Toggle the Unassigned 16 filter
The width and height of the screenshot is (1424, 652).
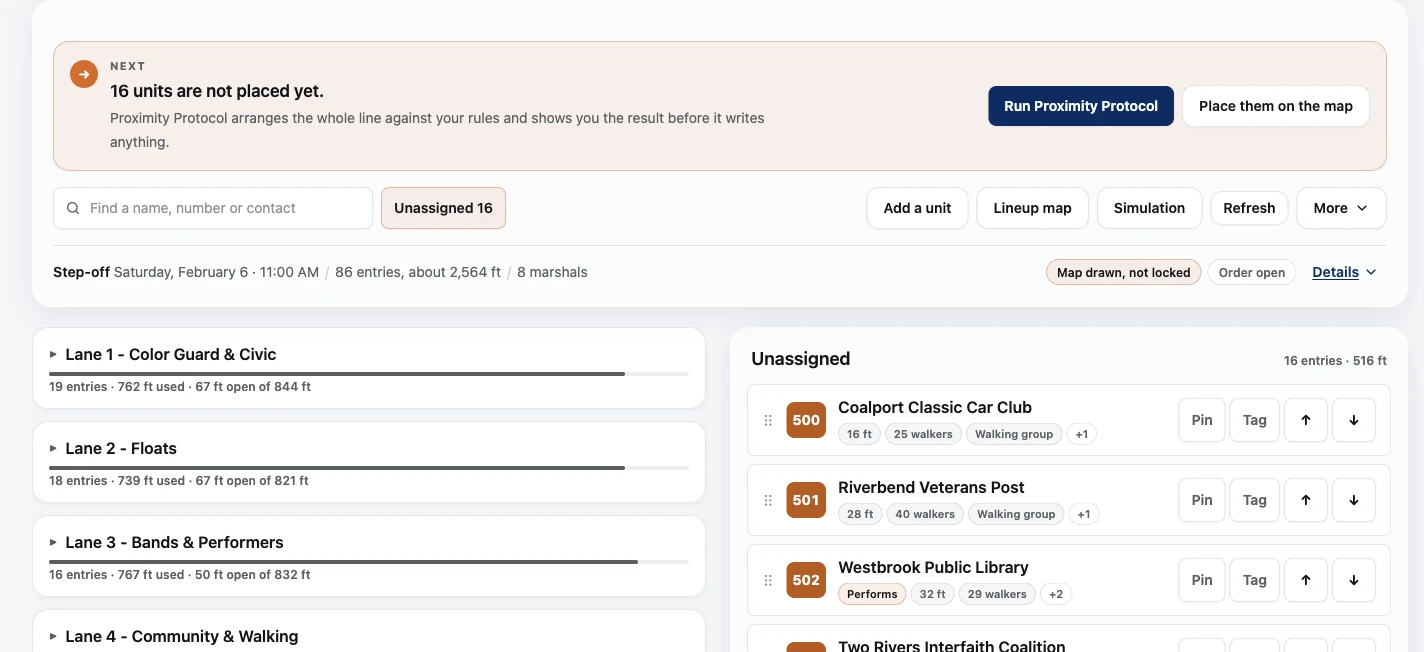coord(443,208)
